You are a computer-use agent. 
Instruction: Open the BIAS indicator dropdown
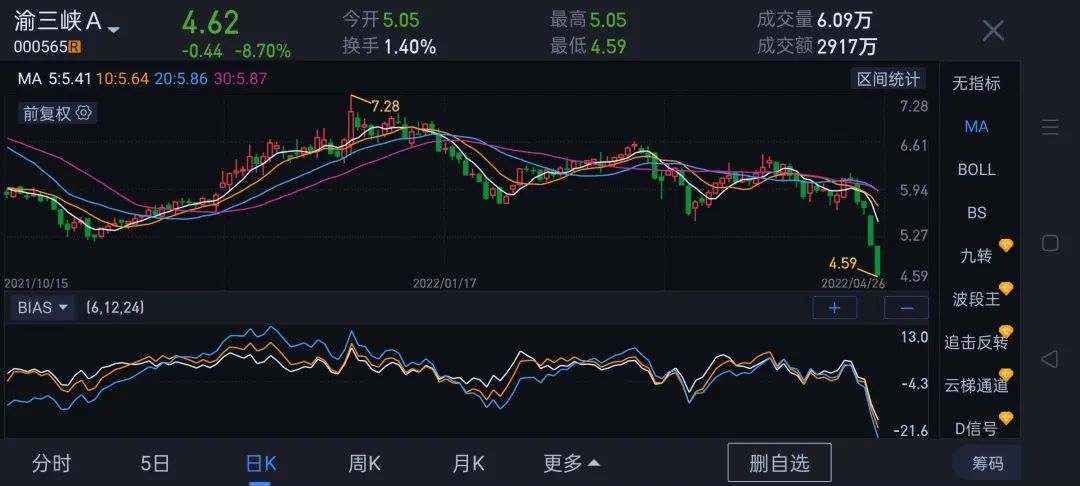pyautogui.click(x=44, y=308)
